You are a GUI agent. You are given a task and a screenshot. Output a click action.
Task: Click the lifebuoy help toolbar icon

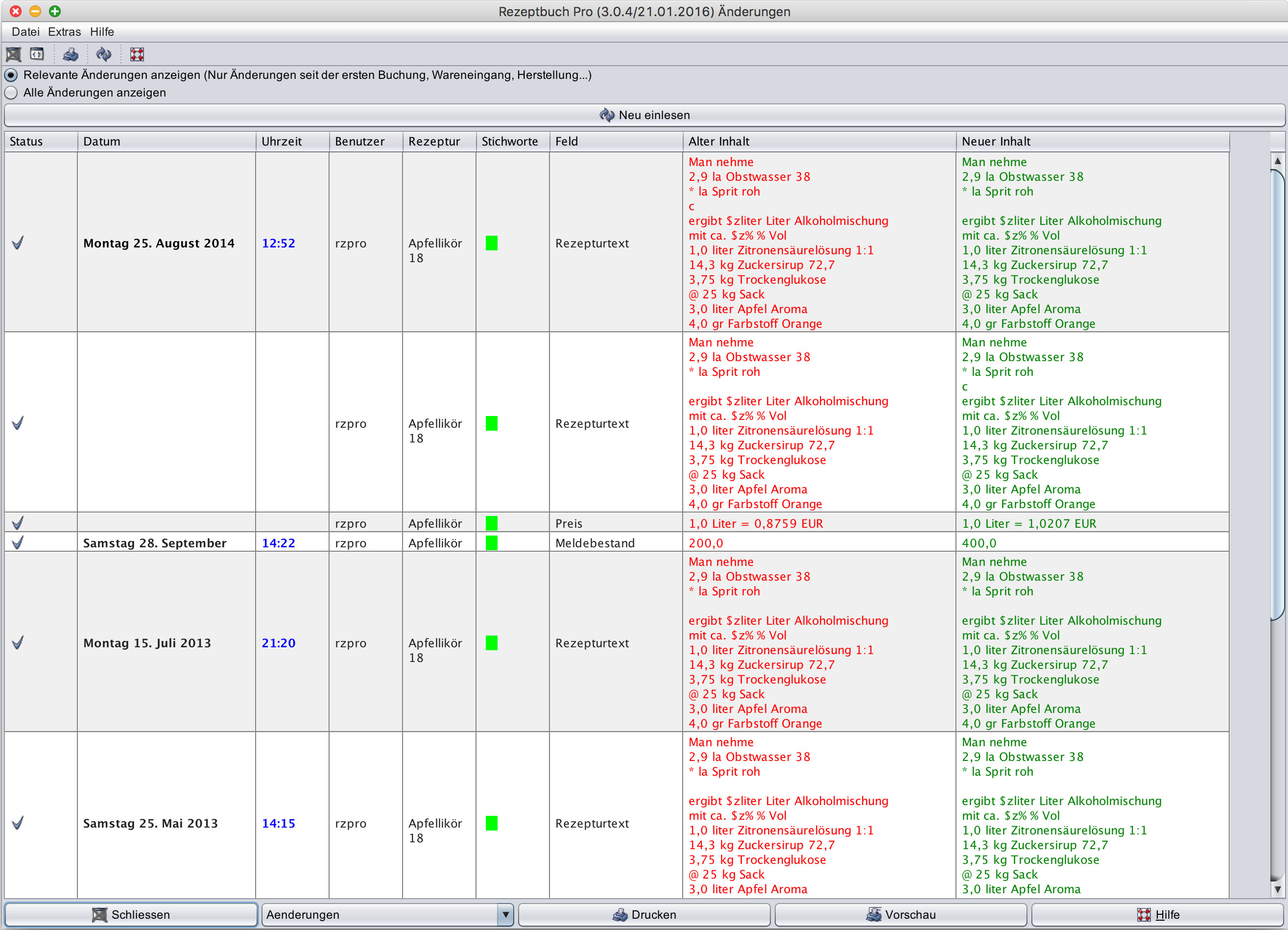(137, 54)
